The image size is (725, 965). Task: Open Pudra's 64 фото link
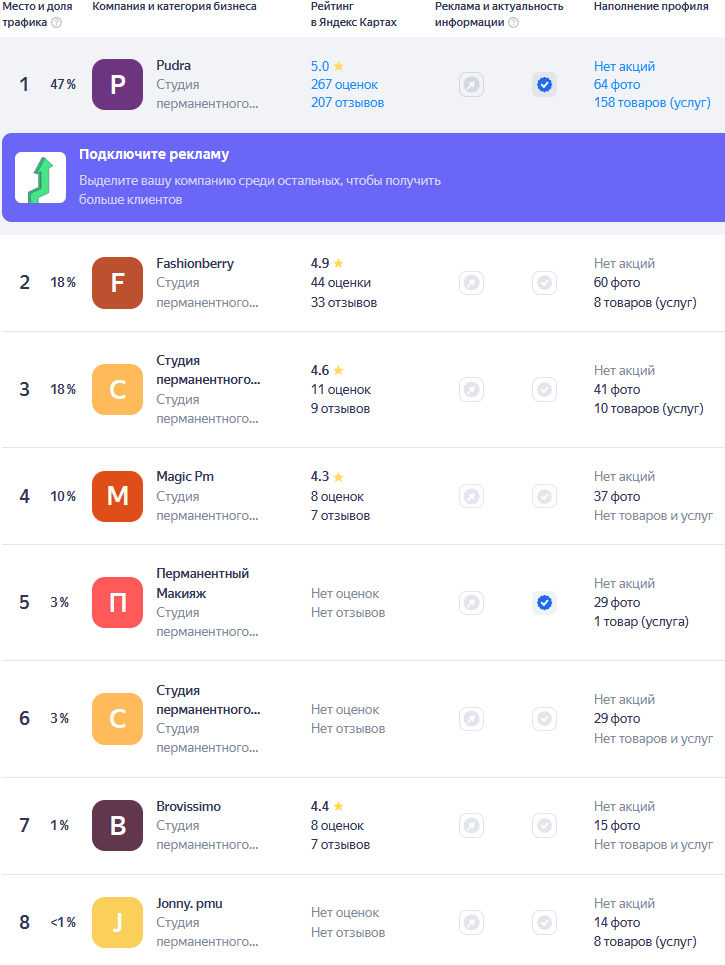point(617,84)
